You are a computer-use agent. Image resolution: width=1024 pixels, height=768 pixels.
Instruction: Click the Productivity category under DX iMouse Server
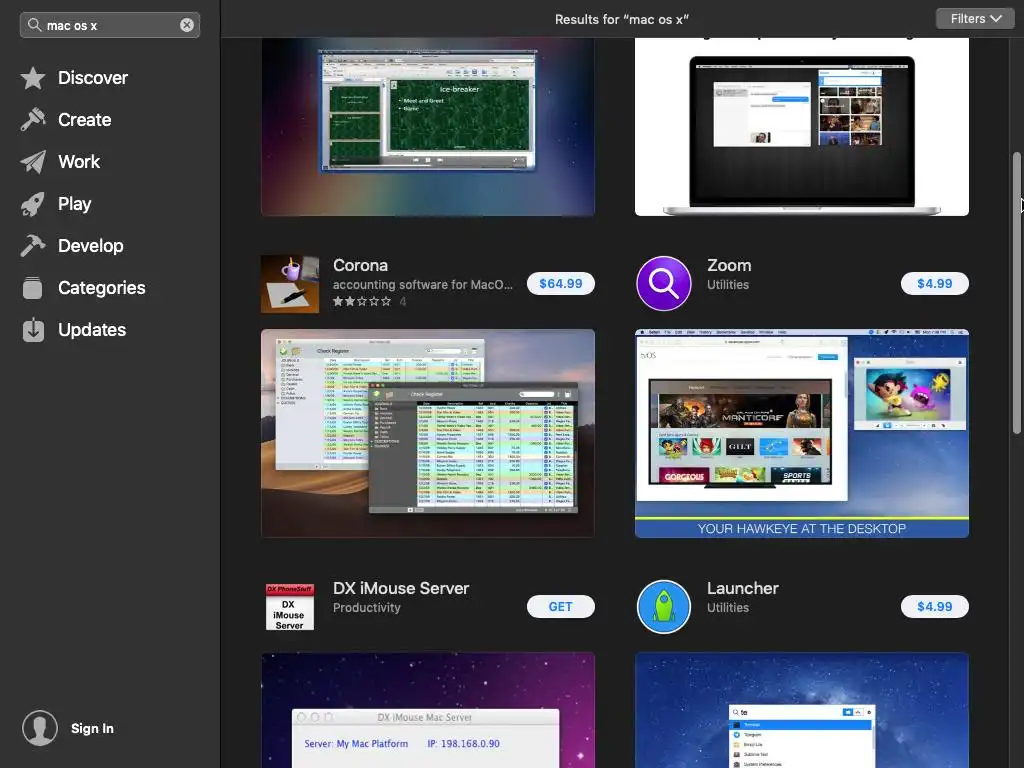click(366, 607)
